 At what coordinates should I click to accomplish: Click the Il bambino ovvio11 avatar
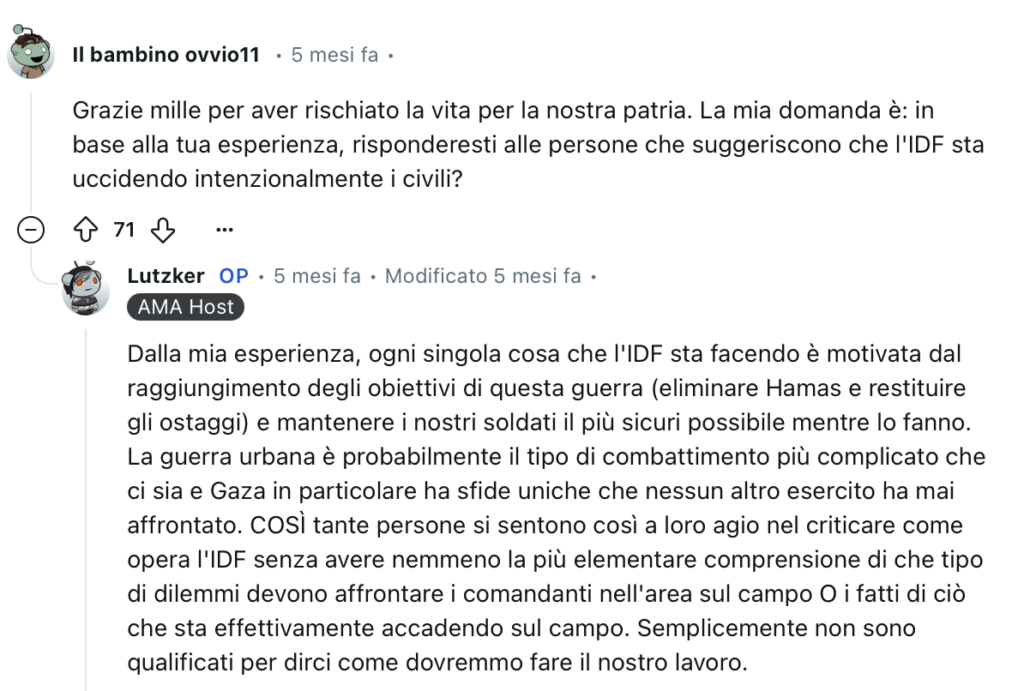(31, 54)
